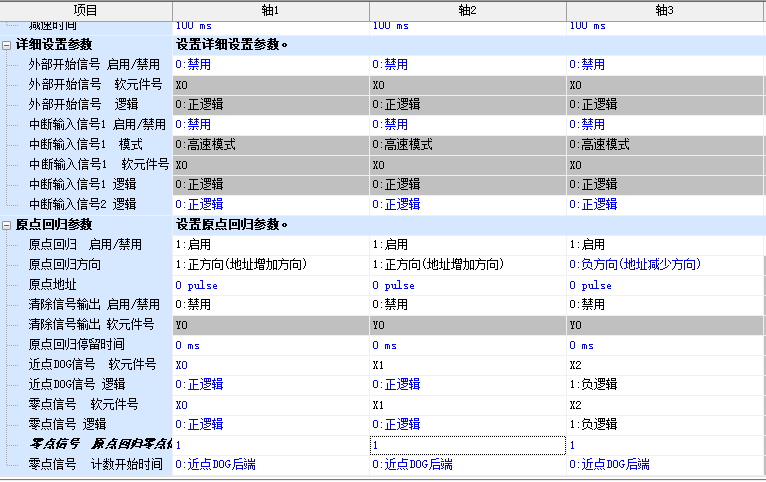Screen dimensions: 766x482
Task: Click the 中断输入信号2 逻辑 row label
Action: (83, 205)
